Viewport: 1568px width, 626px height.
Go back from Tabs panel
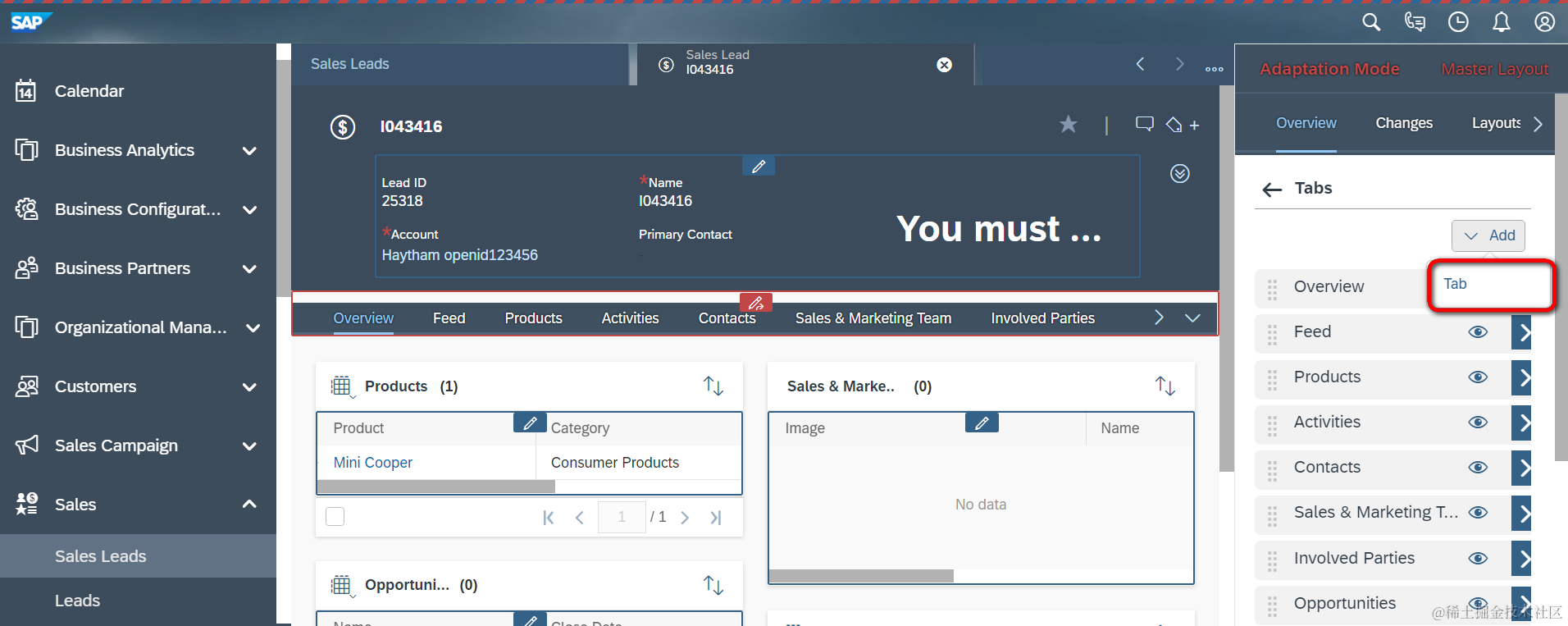1272,190
